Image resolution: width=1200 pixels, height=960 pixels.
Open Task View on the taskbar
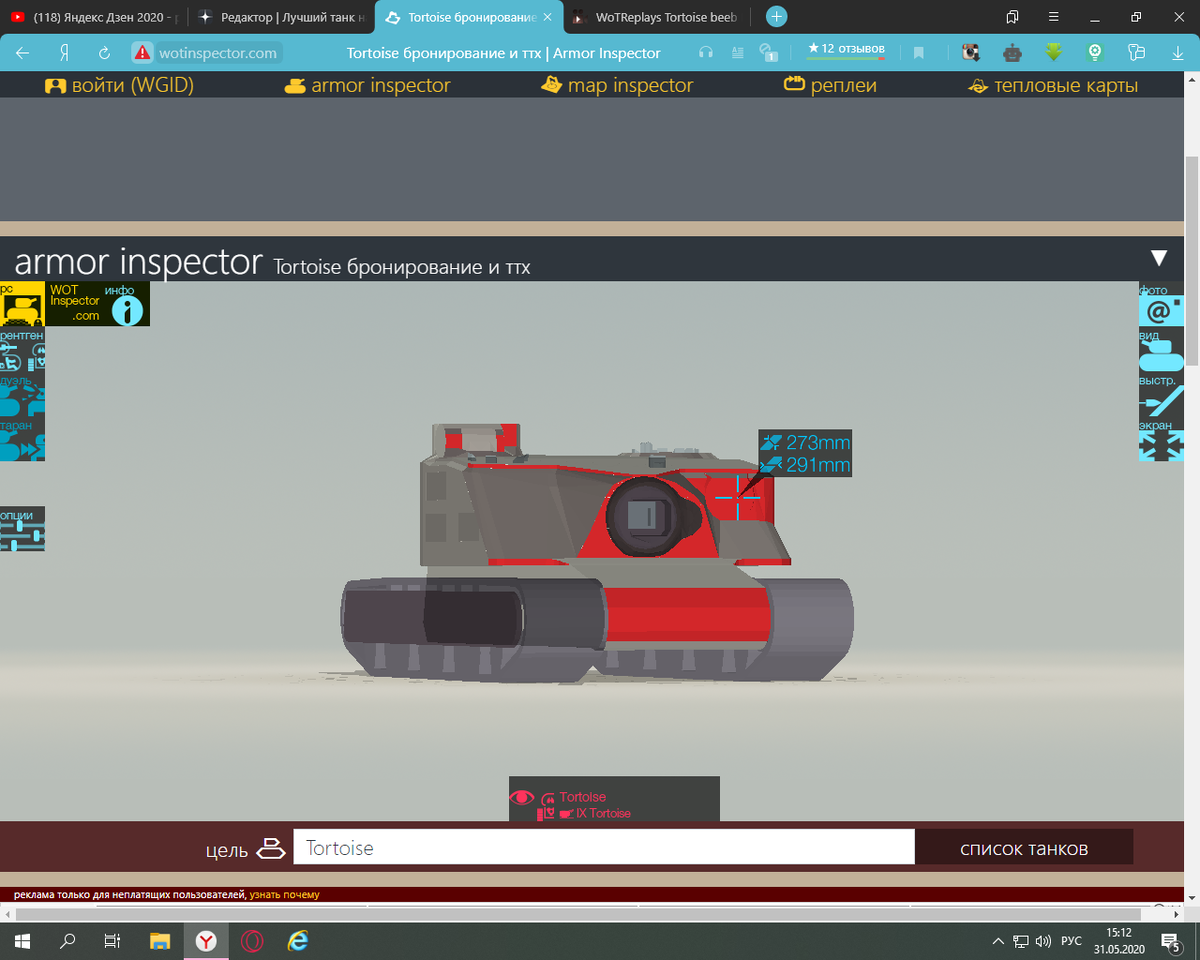pos(113,941)
